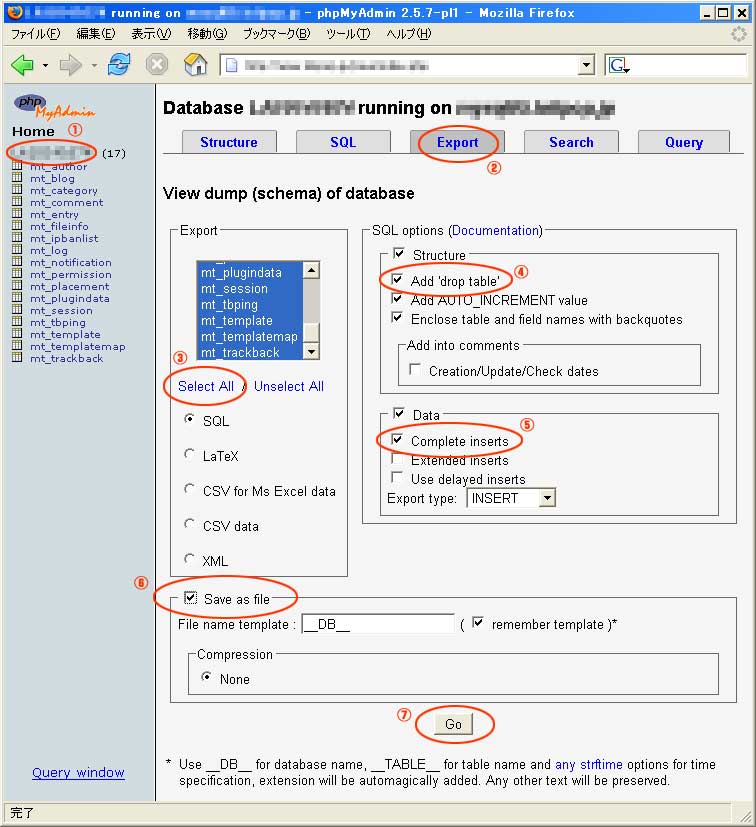The height and width of the screenshot is (827, 756).
Task: Expand the URL address bar dropdown
Action: pyautogui.click(x=586, y=66)
